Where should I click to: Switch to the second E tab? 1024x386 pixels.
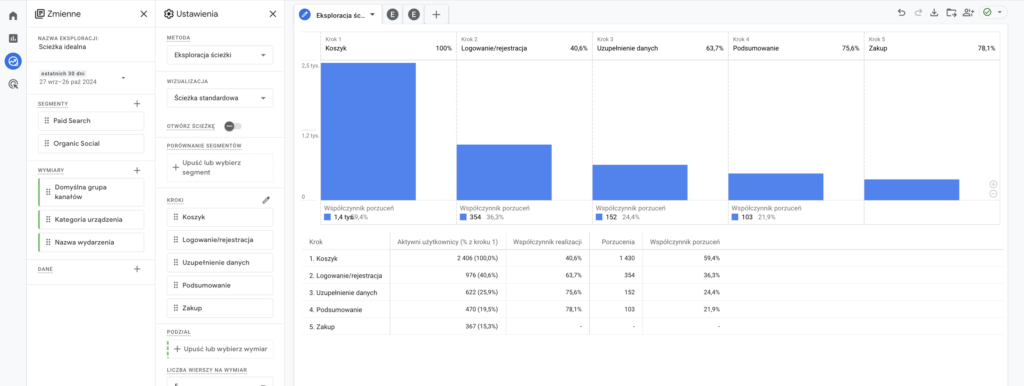(x=413, y=14)
